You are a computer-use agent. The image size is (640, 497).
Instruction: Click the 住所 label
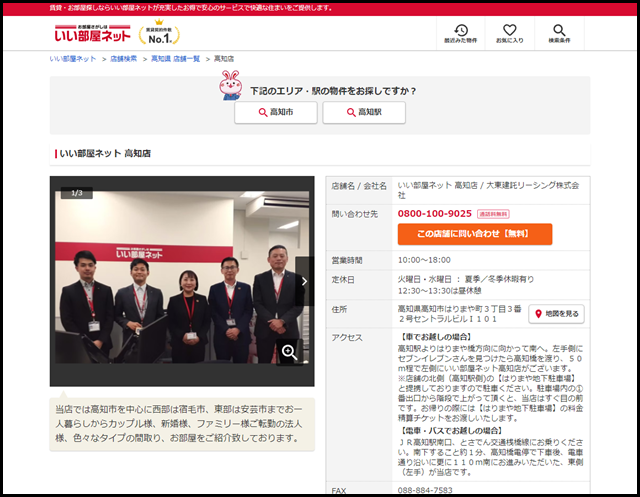[x=339, y=309]
